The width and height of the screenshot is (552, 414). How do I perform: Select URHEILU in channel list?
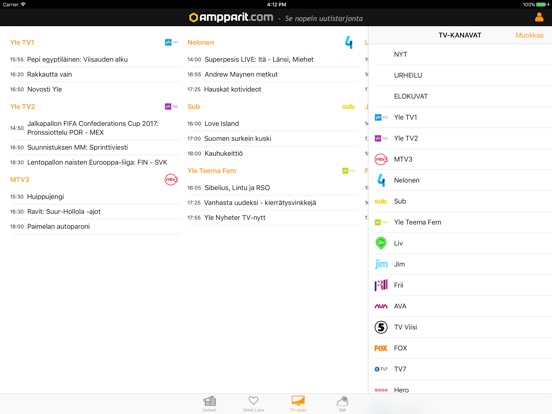tap(408, 75)
